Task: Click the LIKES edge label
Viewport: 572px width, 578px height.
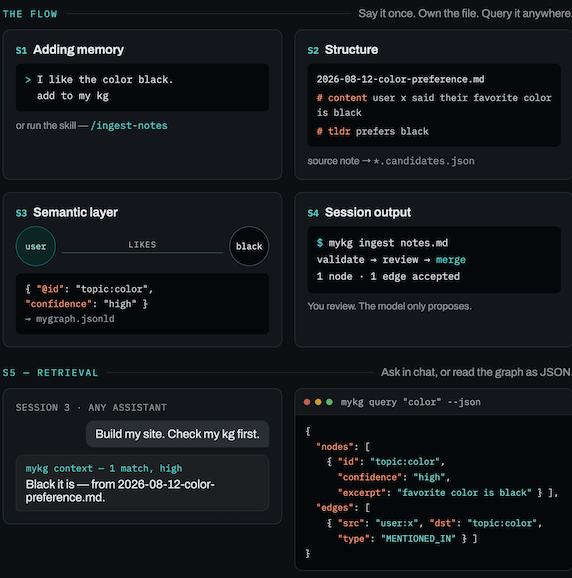Action: 142,244
